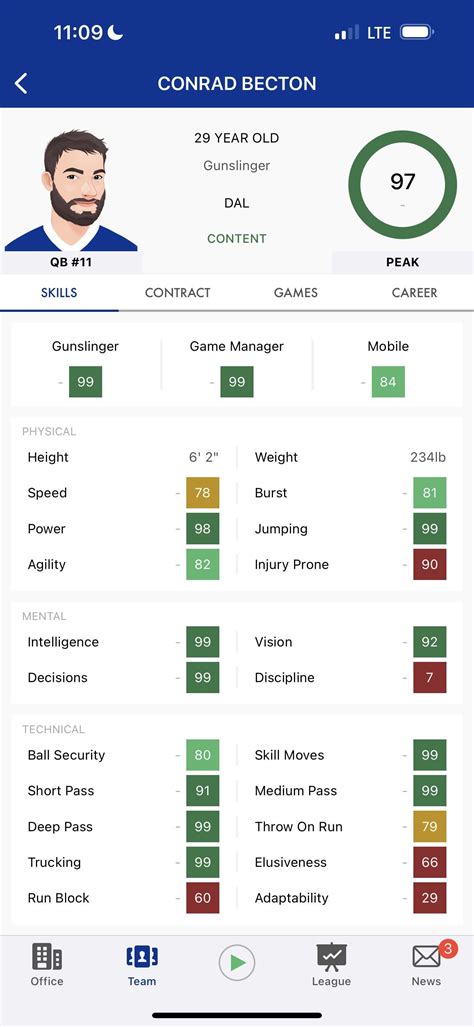Tap the overall 97 rating ring
The width and height of the screenshot is (474, 1027).
[402, 185]
